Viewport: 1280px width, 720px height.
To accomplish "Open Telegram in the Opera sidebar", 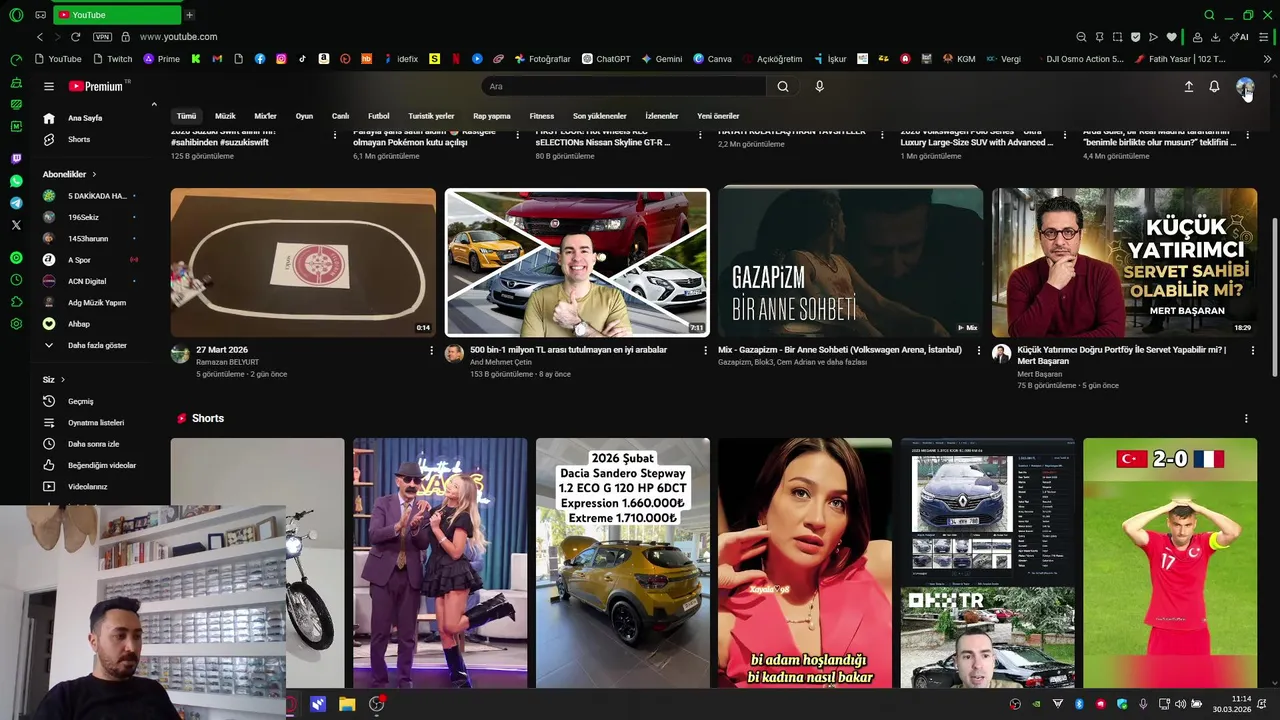I will pos(16,203).
